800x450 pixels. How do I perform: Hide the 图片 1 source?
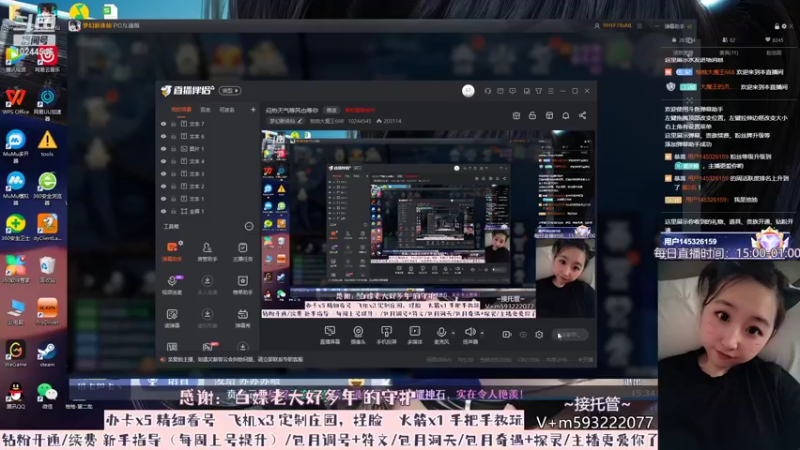(163, 149)
